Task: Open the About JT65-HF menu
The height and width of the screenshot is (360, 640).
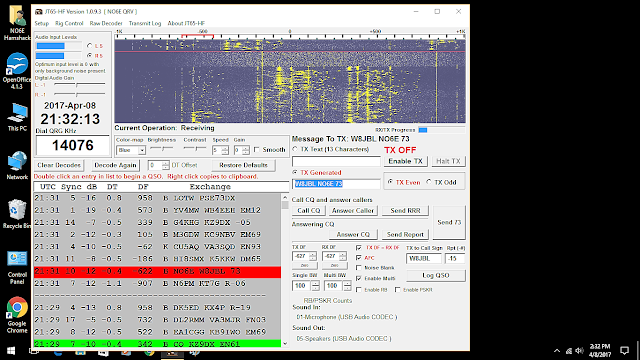Action: [186, 23]
